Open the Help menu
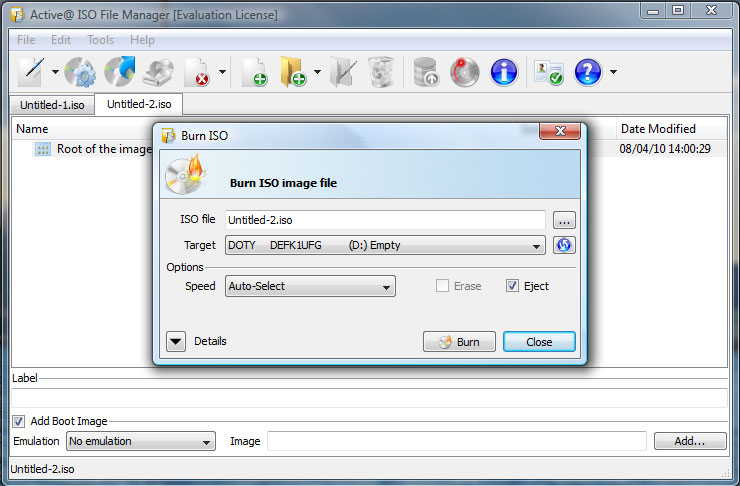This screenshot has height=486, width=740. click(142, 40)
